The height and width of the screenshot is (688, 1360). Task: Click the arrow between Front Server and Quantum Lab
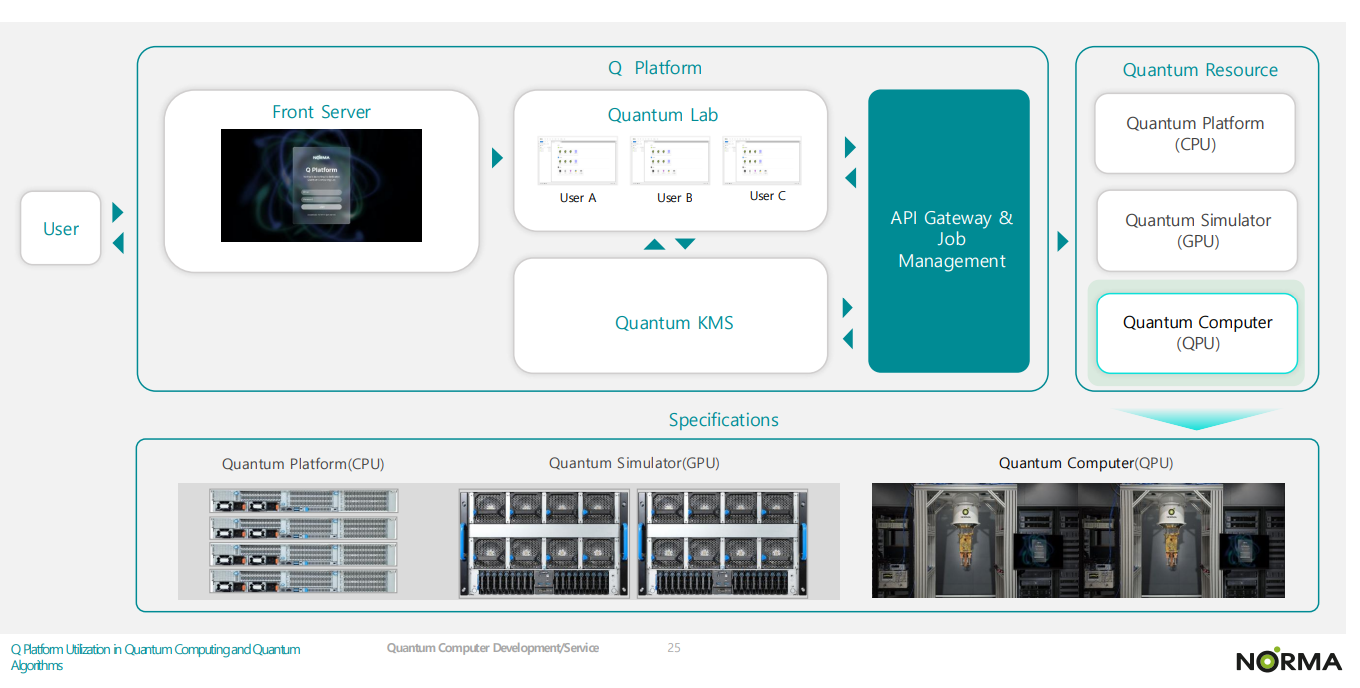[x=497, y=158]
